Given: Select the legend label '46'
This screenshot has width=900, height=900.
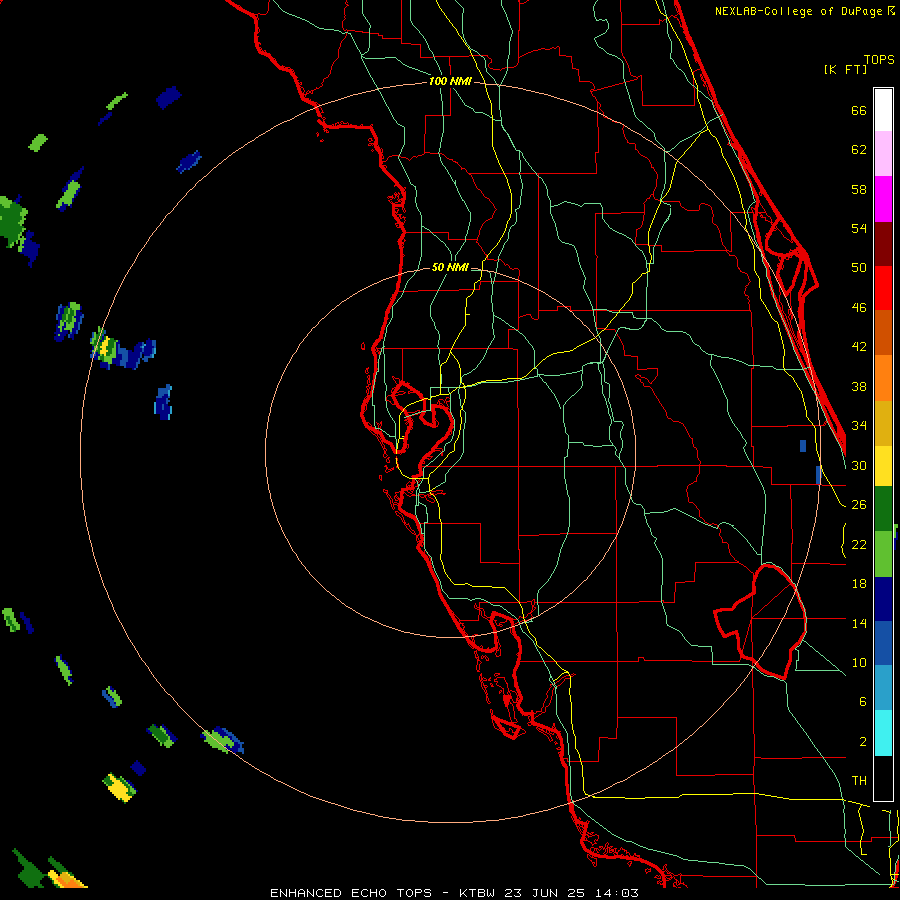Looking at the screenshot, I should [859, 308].
